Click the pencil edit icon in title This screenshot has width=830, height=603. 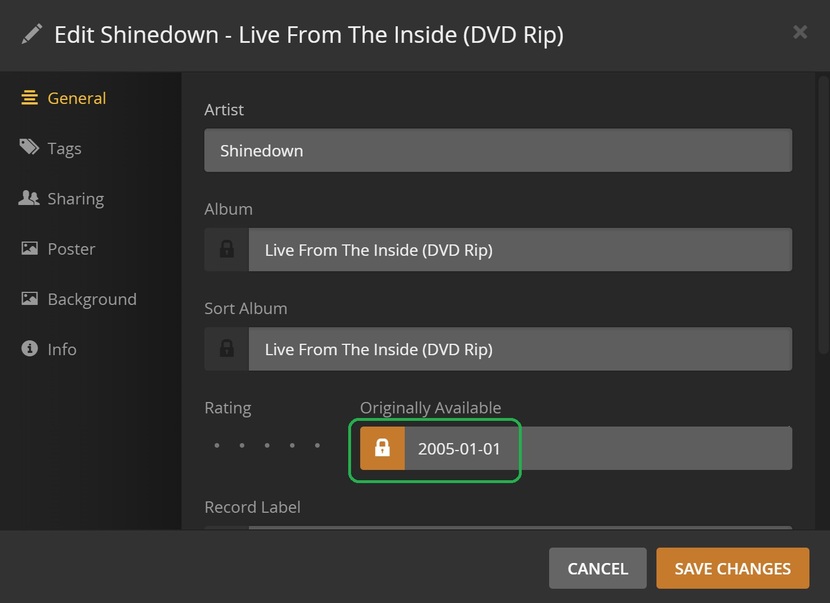click(x=31, y=34)
